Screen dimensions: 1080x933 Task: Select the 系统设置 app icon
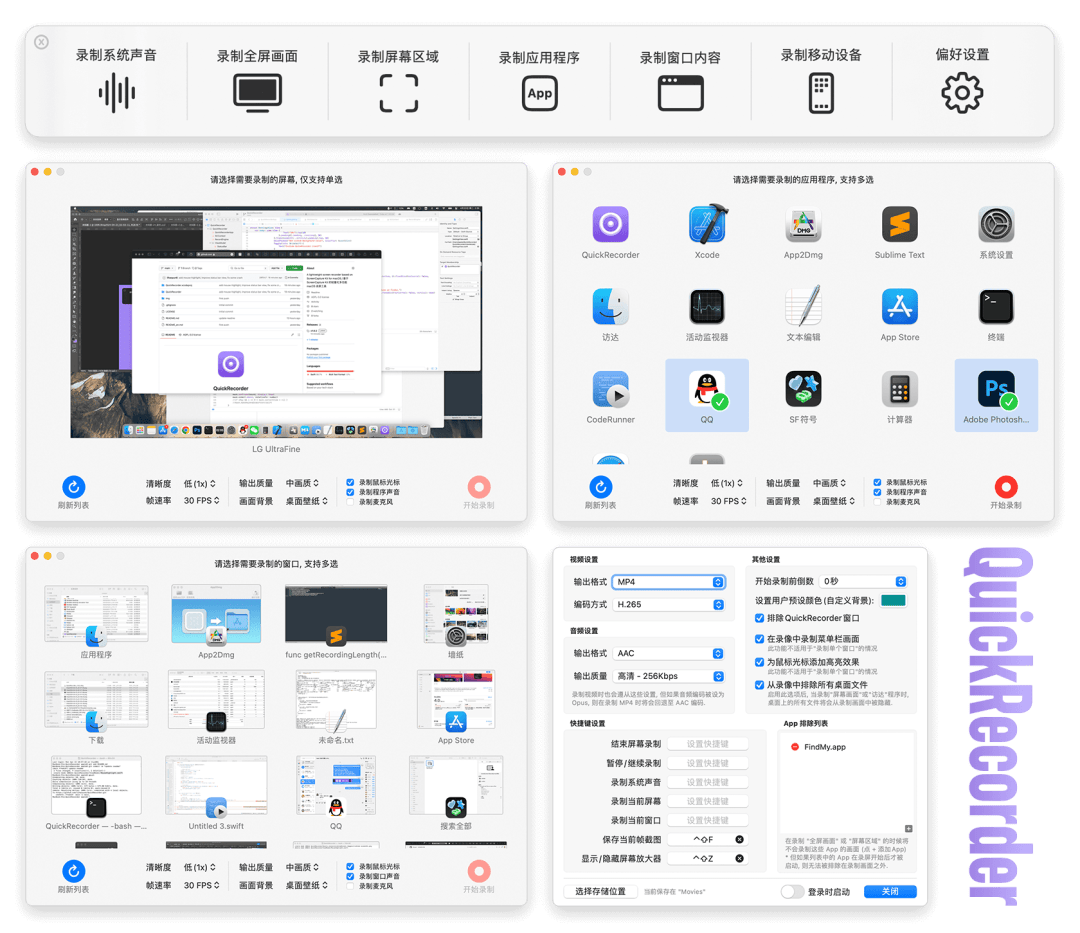pyautogui.click(x=996, y=224)
